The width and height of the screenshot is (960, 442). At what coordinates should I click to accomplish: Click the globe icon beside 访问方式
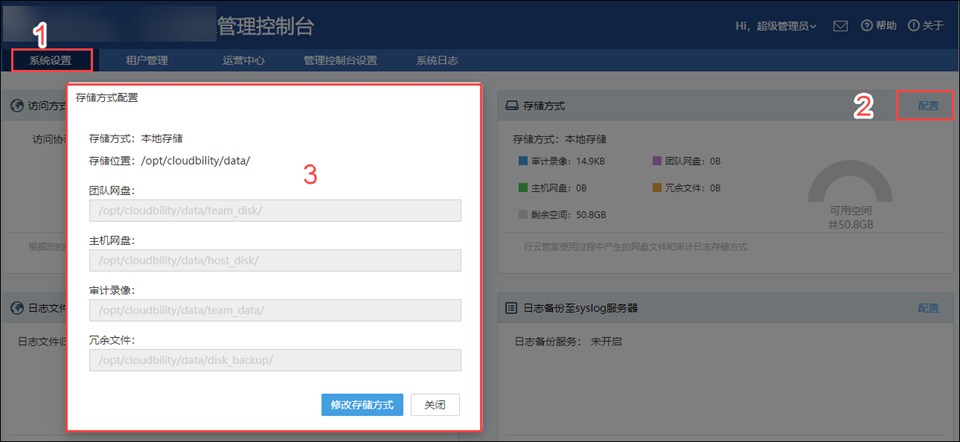click(x=17, y=106)
